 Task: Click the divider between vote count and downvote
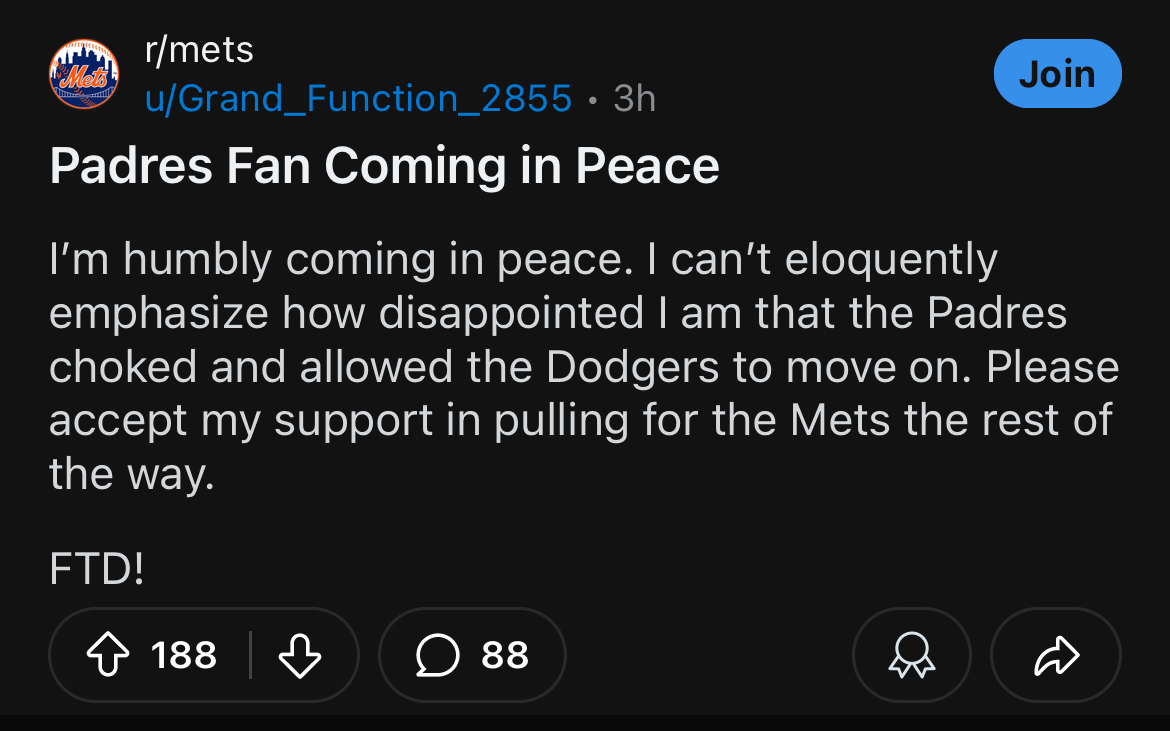point(251,655)
